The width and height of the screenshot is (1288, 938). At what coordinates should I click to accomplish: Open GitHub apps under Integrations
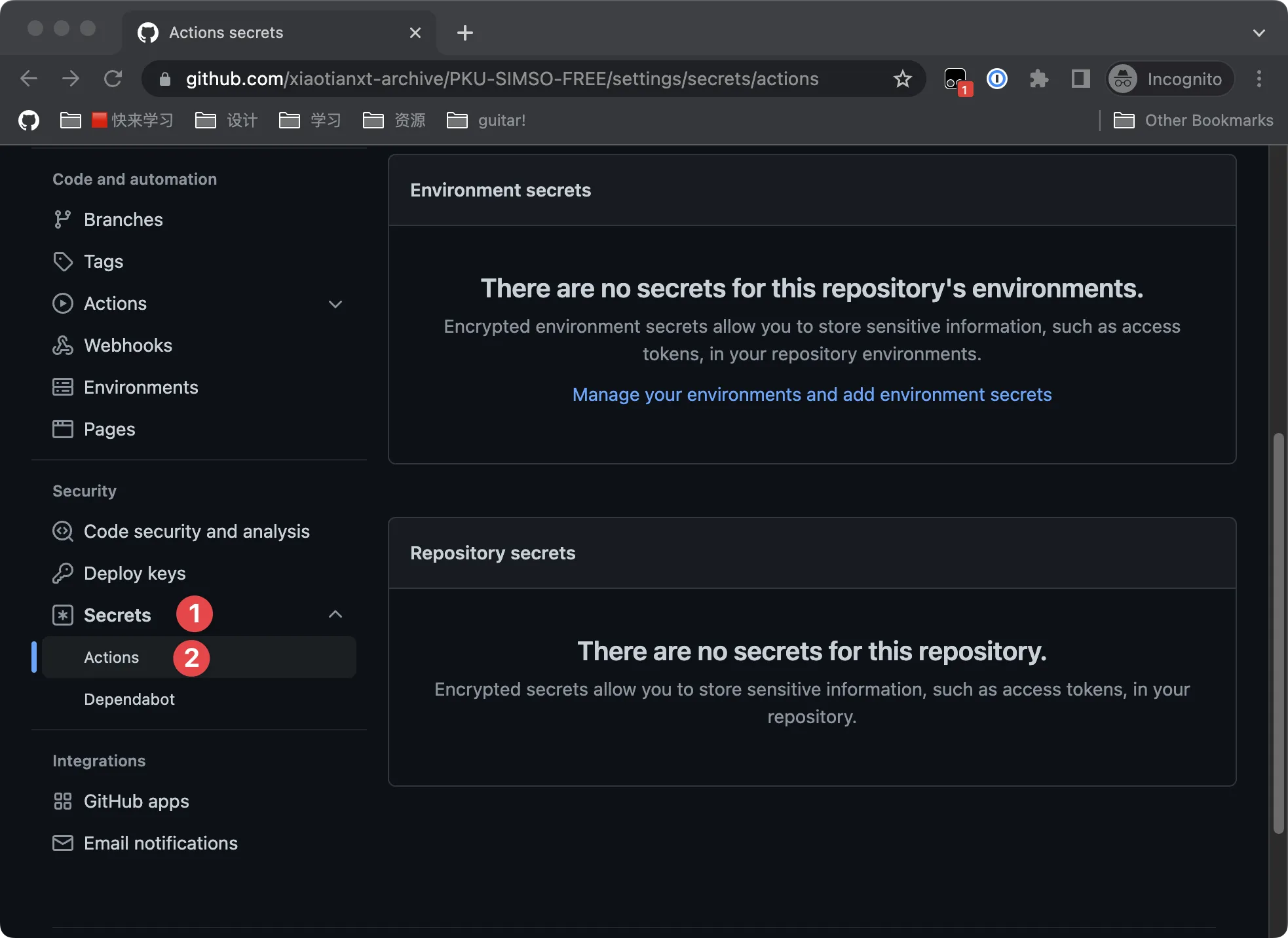point(137,800)
